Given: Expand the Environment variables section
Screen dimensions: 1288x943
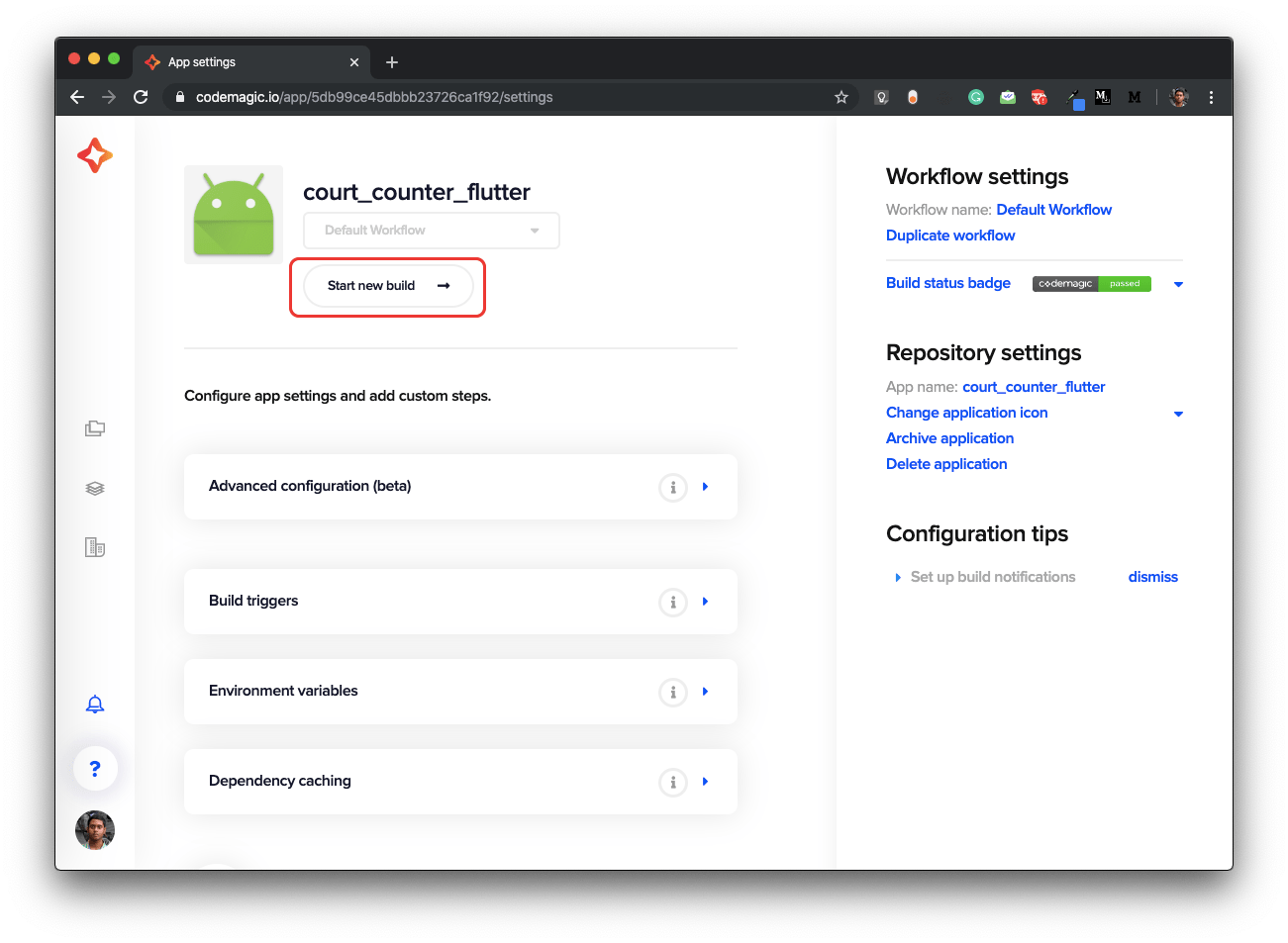Looking at the screenshot, I should (x=705, y=692).
